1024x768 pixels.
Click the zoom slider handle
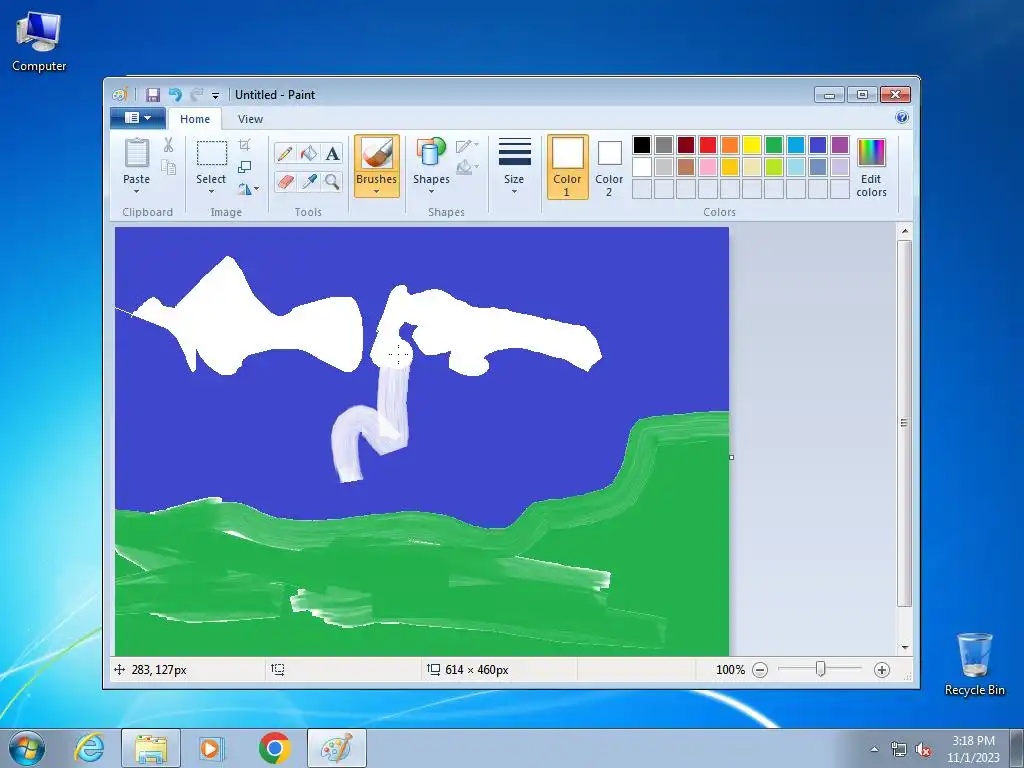821,669
